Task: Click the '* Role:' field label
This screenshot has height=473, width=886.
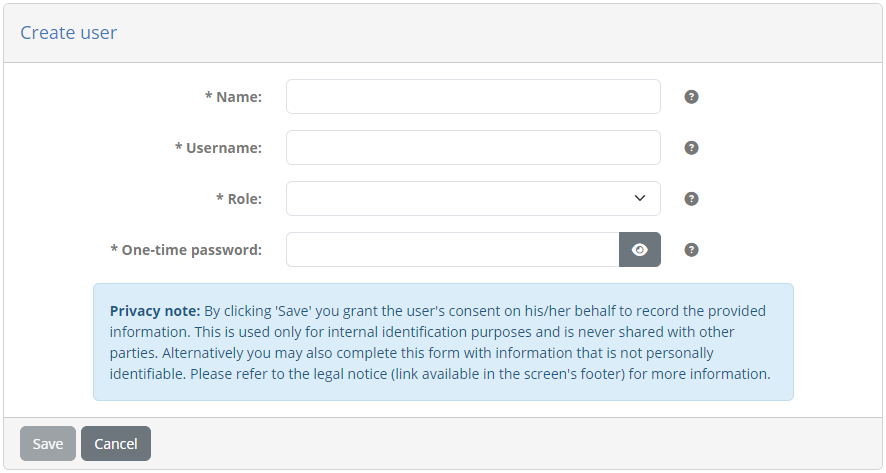Action: pyautogui.click(x=239, y=198)
